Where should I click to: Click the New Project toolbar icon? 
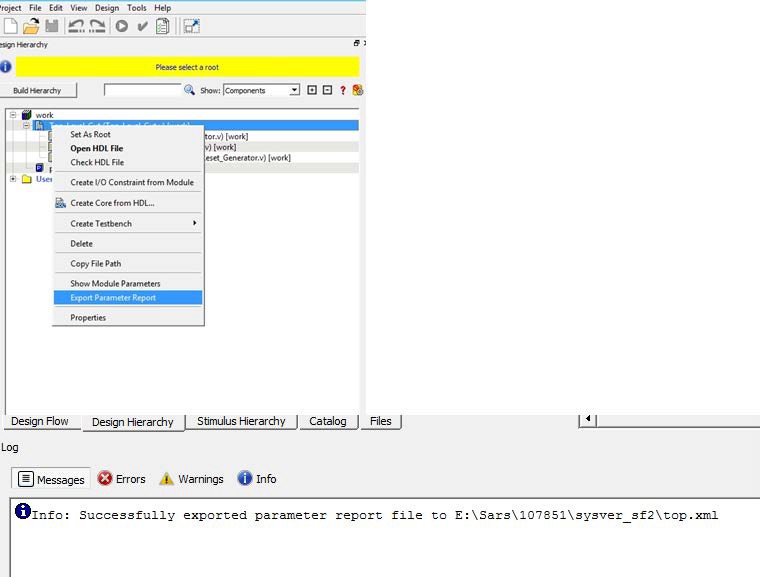point(10,26)
